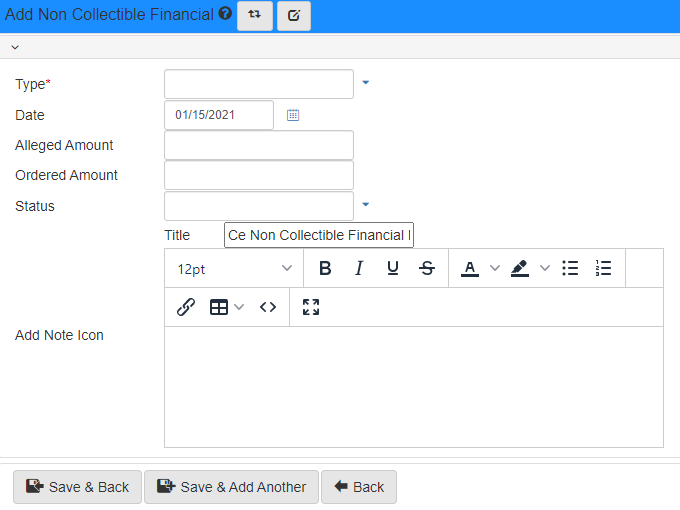Open the source code view icon
The image size is (680, 510).
pyautogui.click(x=268, y=307)
